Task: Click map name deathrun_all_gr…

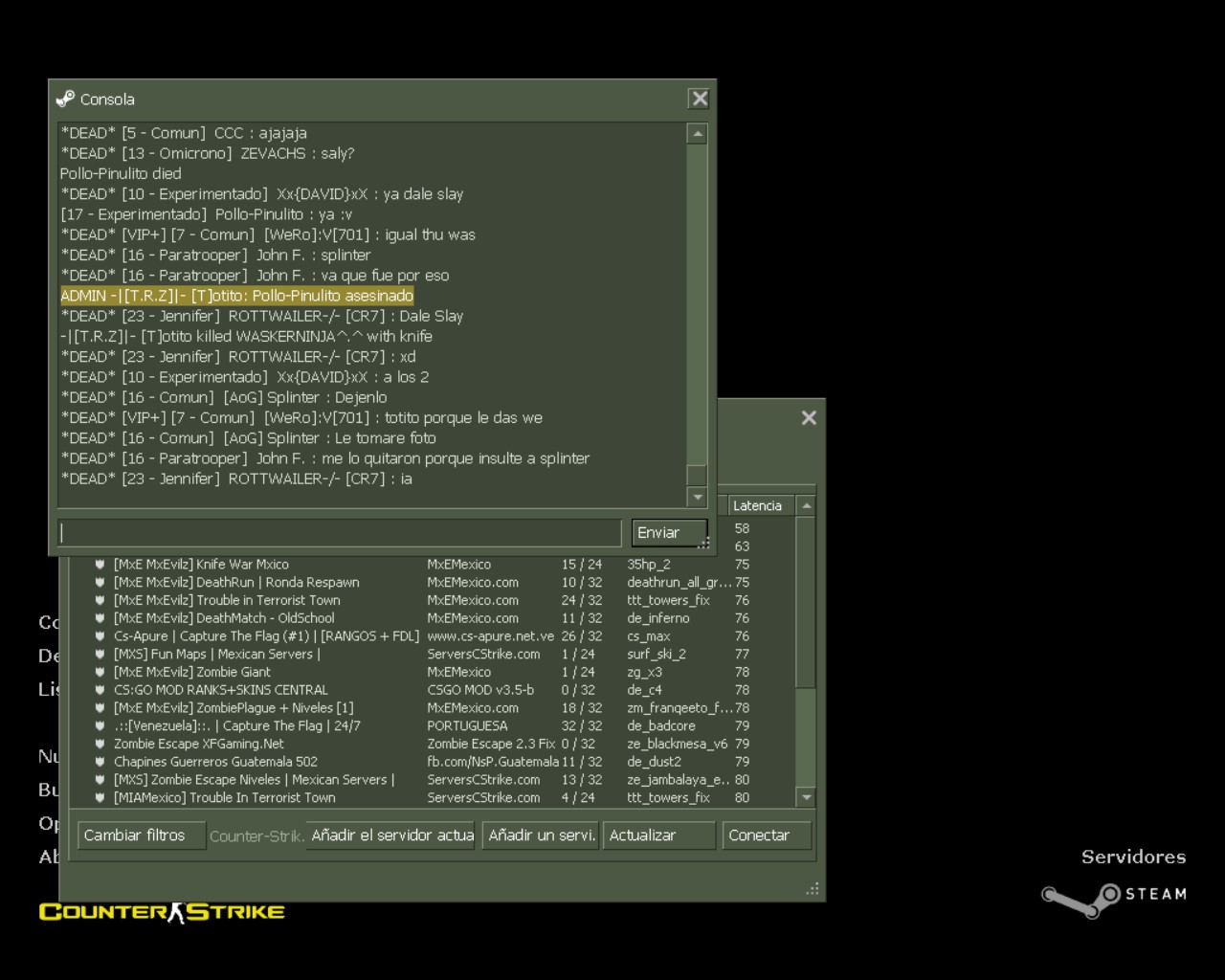Action: pyautogui.click(x=679, y=582)
